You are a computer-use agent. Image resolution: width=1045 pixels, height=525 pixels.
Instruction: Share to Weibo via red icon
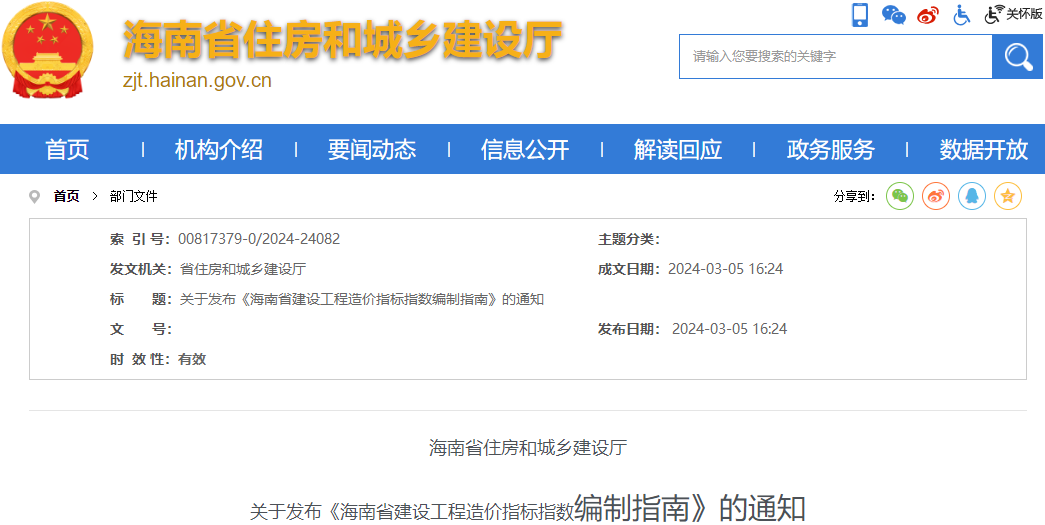point(936,196)
